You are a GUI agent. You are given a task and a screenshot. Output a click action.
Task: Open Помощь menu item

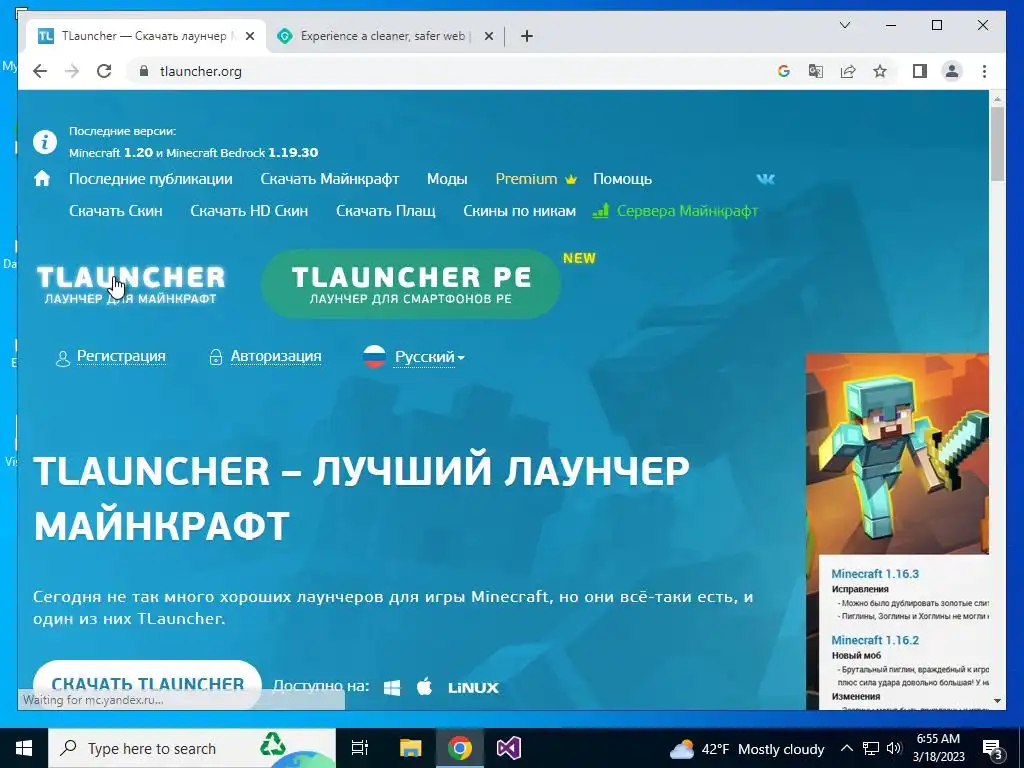622,178
